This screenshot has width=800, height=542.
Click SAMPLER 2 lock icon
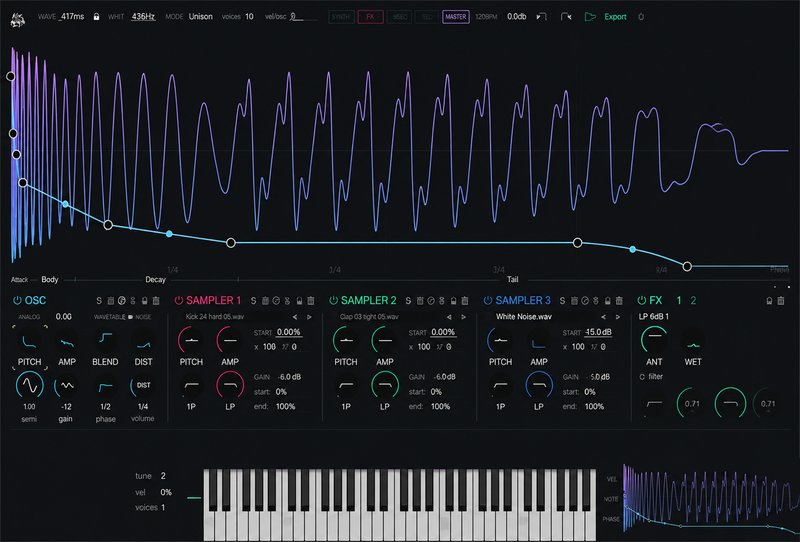(454, 301)
